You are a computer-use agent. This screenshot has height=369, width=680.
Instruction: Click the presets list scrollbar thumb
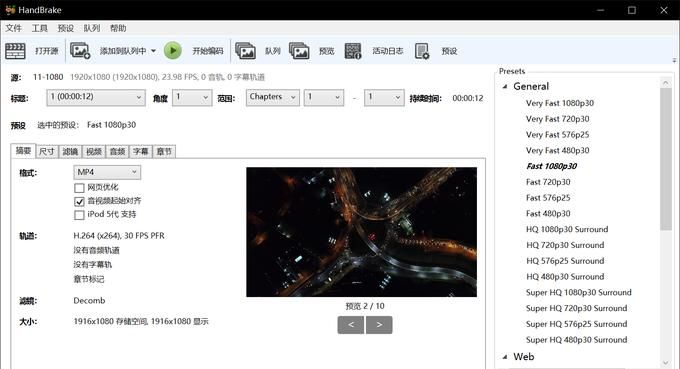click(x=666, y=159)
